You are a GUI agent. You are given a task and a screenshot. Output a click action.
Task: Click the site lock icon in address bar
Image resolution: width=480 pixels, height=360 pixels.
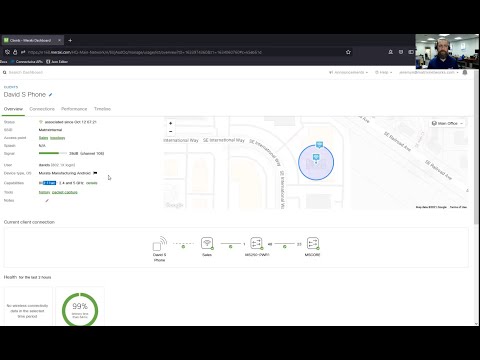coord(15,52)
